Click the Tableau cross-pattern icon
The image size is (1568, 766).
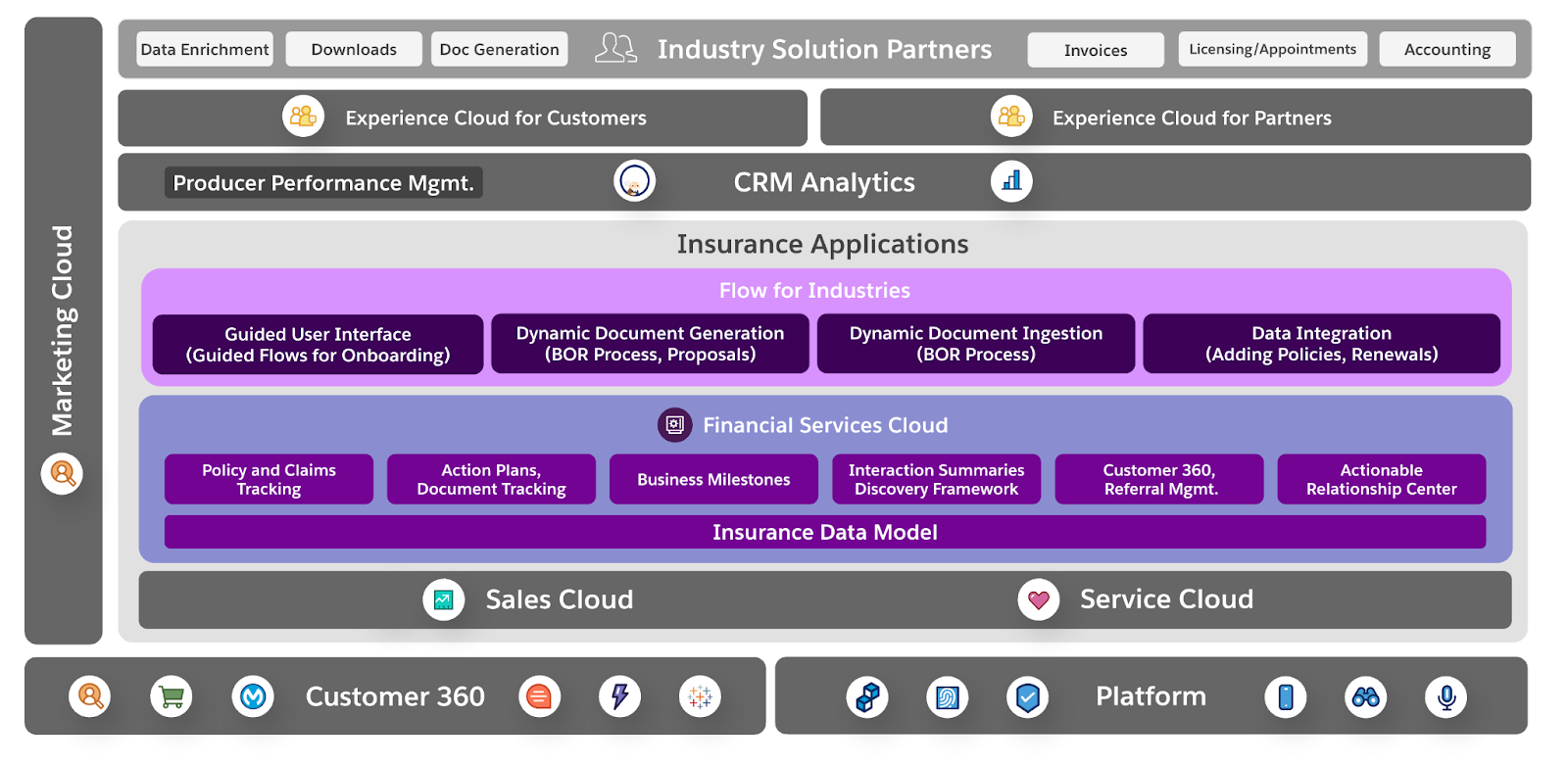(x=701, y=696)
